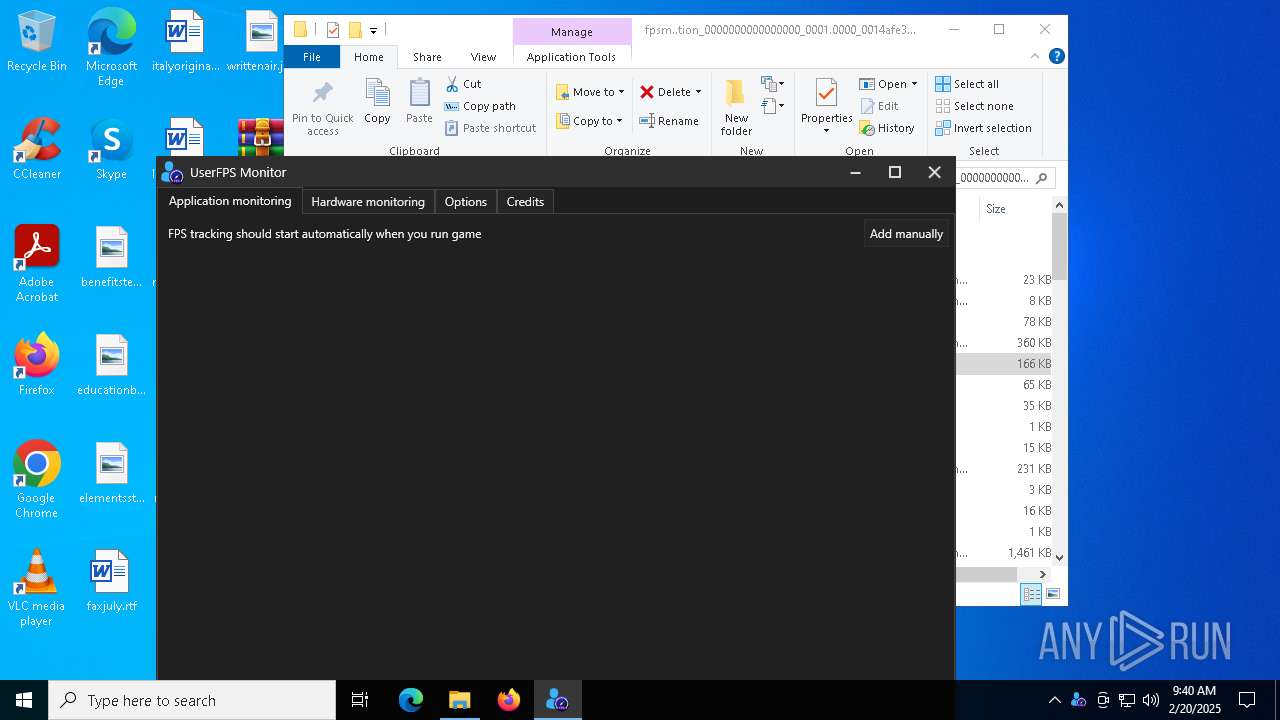Expand the Properties dropdown arrow
The image size is (1280, 720).
(x=826, y=131)
